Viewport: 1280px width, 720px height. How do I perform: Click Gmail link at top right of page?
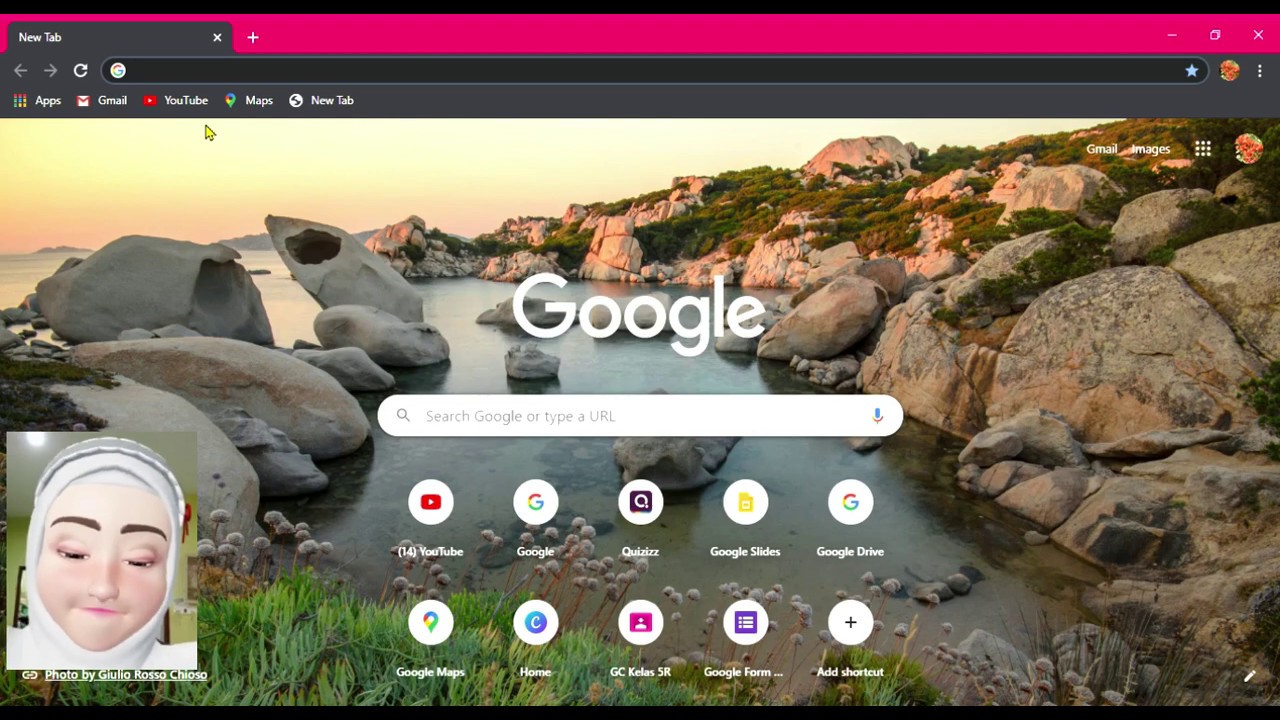(1101, 149)
